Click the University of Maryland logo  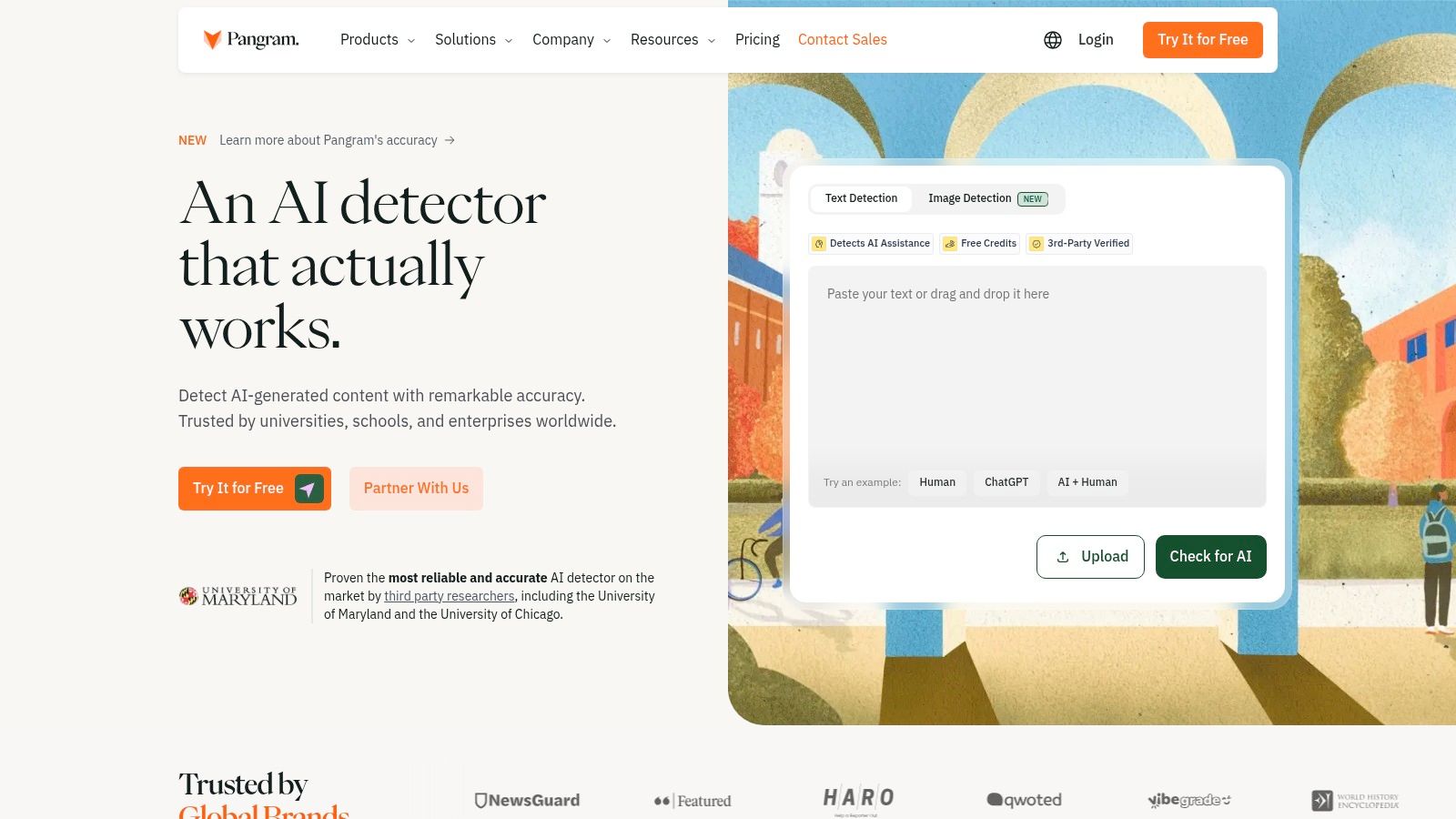coord(238,596)
